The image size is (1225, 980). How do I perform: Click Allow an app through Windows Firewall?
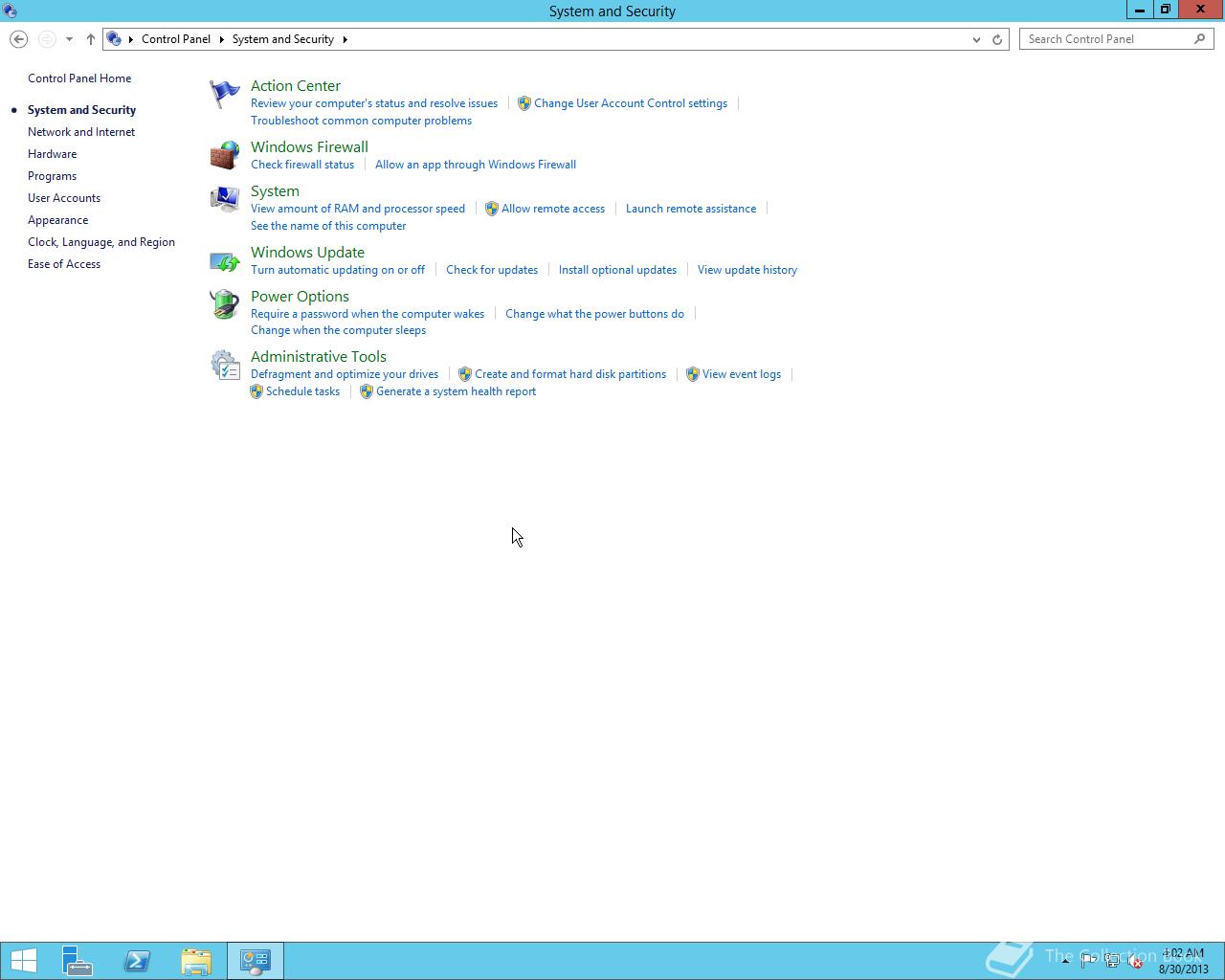coord(476,165)
